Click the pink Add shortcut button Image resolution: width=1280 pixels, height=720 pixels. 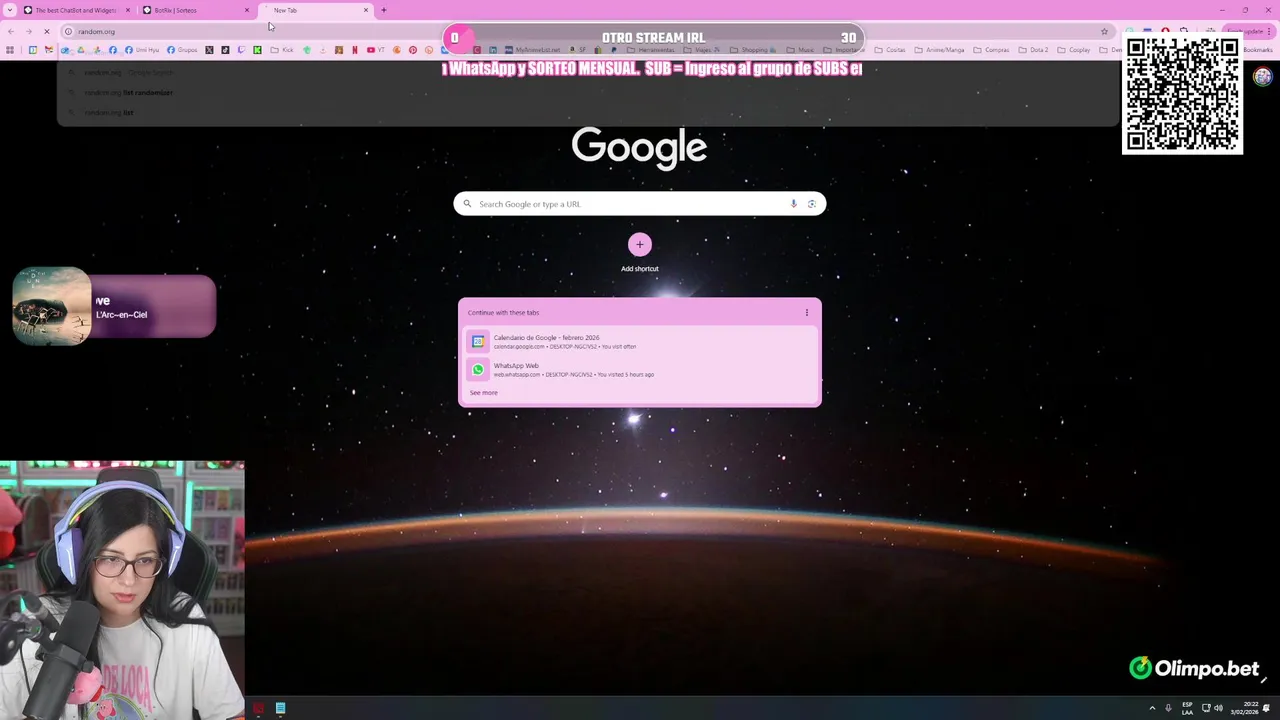click(640, 244)
